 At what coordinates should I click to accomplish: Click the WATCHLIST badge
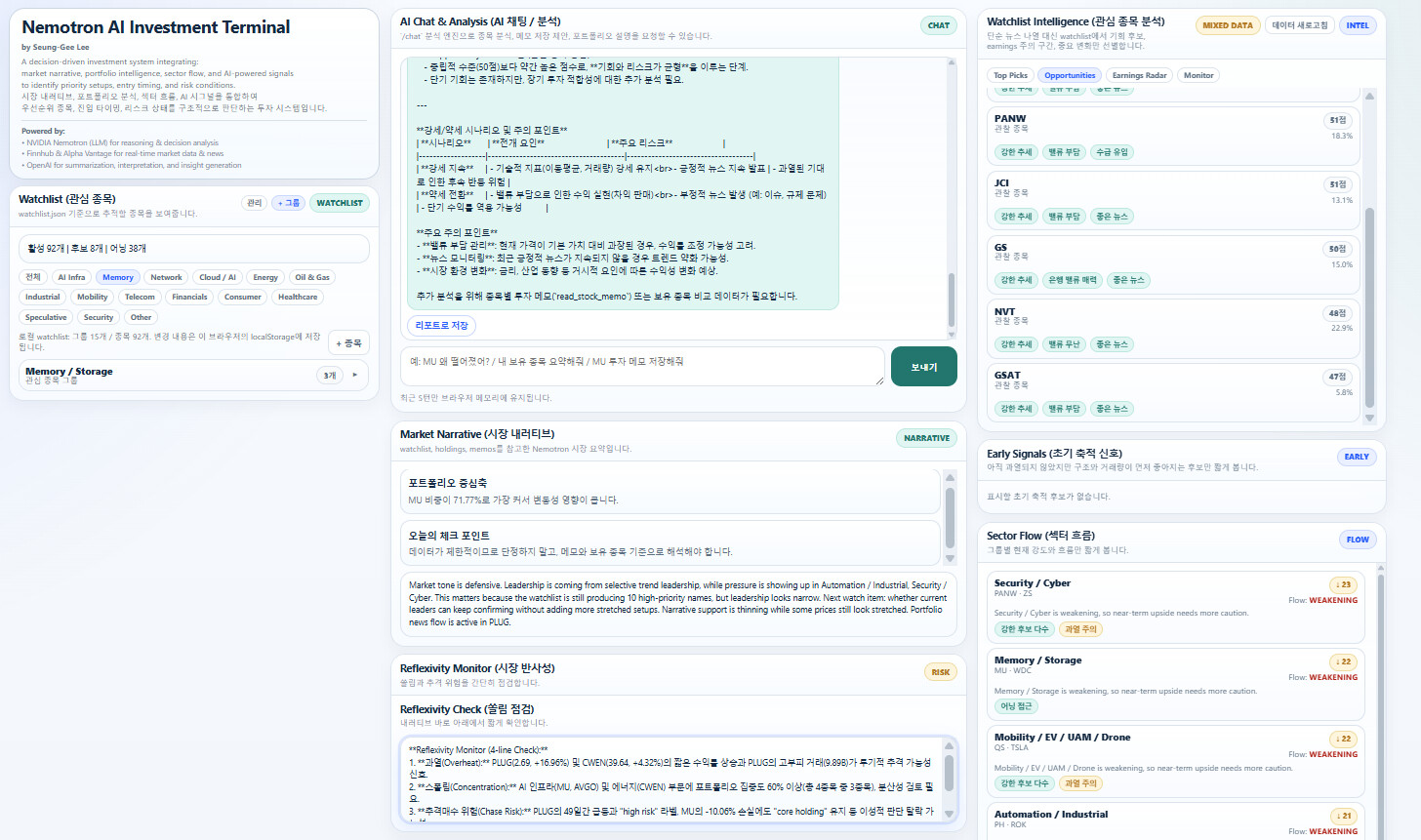[340, 203]
